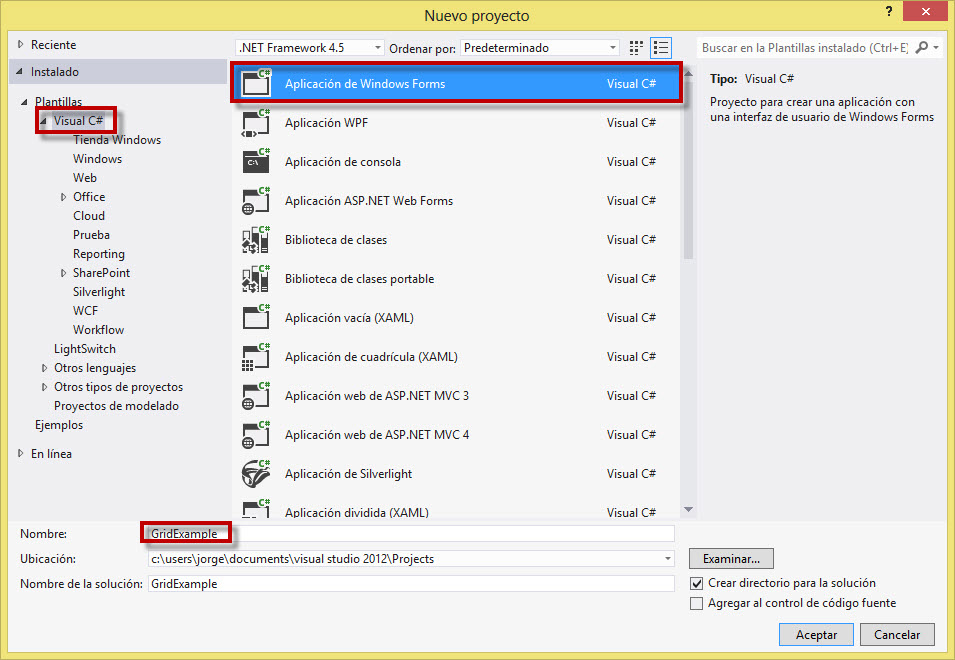Select the Silverlight category
This screenshot has height=660, width=955.
click(x=99, y=292)
